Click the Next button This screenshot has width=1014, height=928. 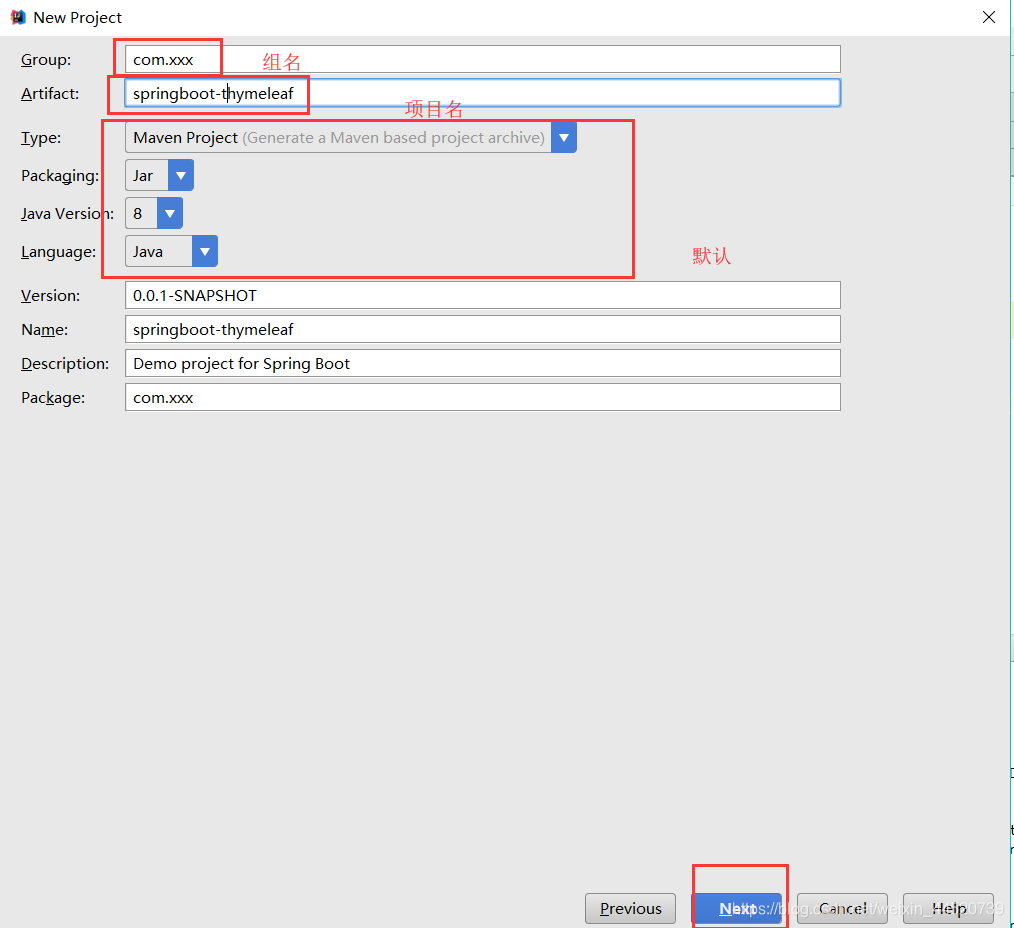click(737, 909)
